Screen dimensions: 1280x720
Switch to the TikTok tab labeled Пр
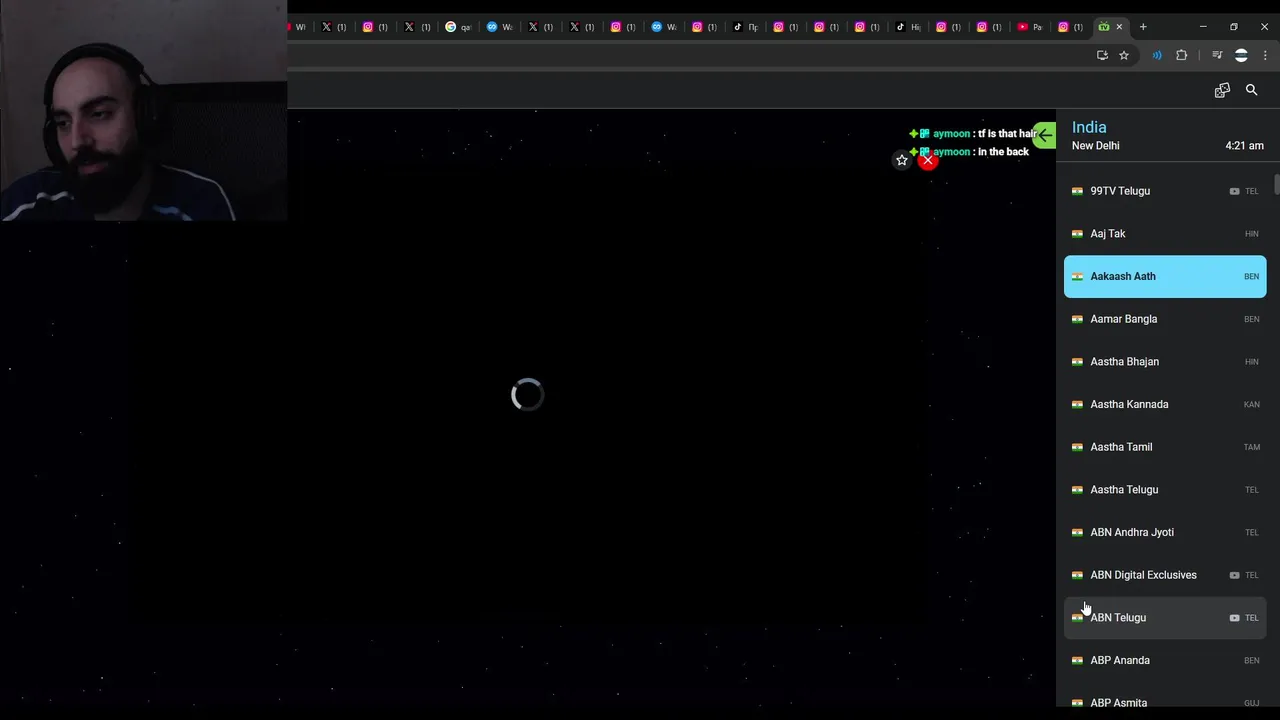[x=745, y=27]
